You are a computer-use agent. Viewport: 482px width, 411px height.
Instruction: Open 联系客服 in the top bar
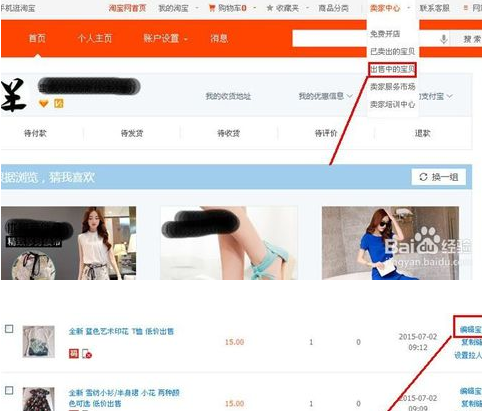(434, 8)
